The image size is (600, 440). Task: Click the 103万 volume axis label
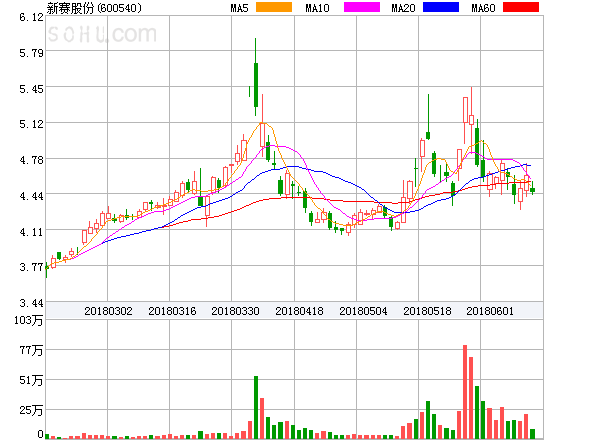[29, 320]
